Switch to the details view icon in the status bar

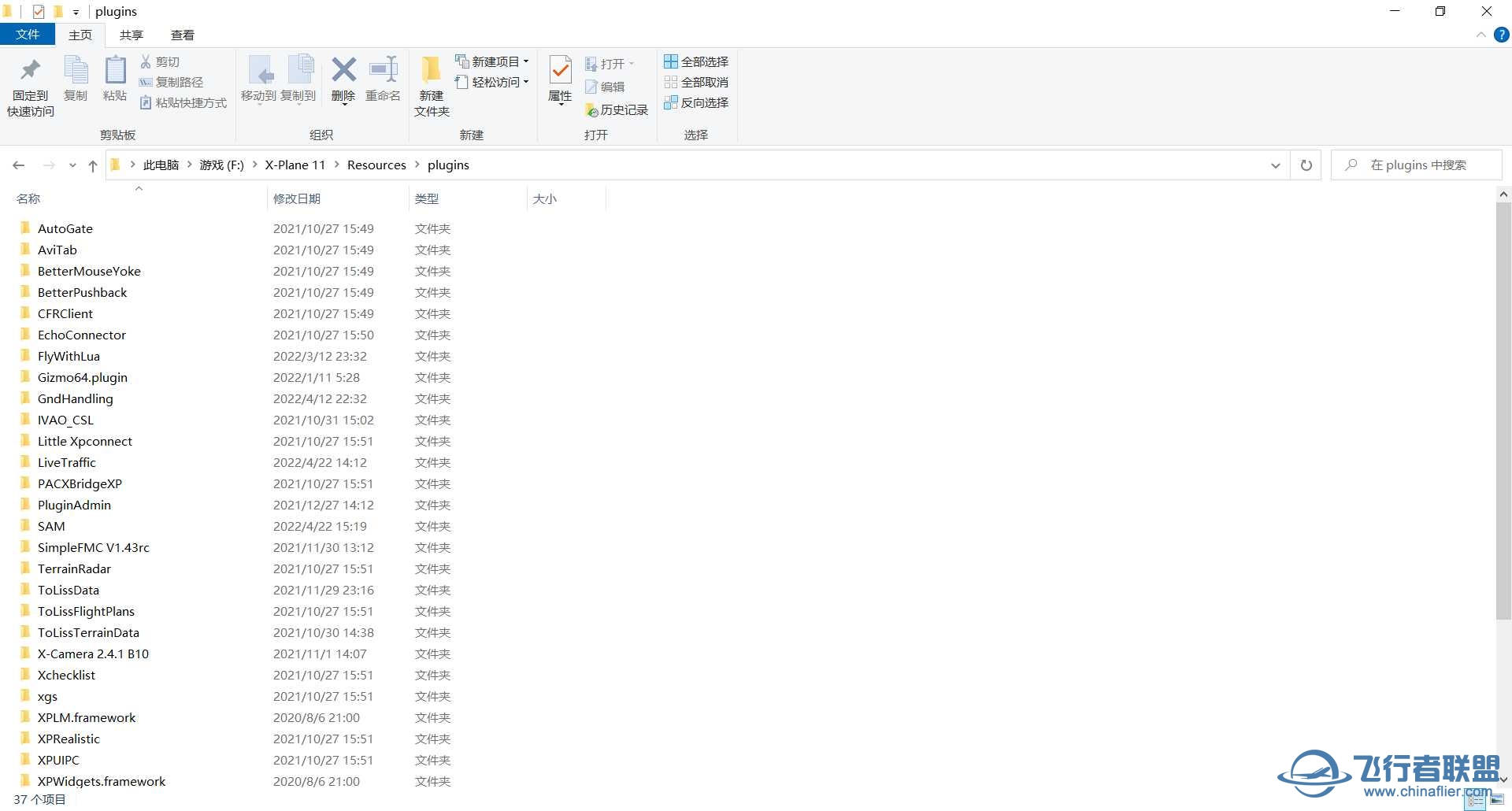click(x=1477, y=800)
